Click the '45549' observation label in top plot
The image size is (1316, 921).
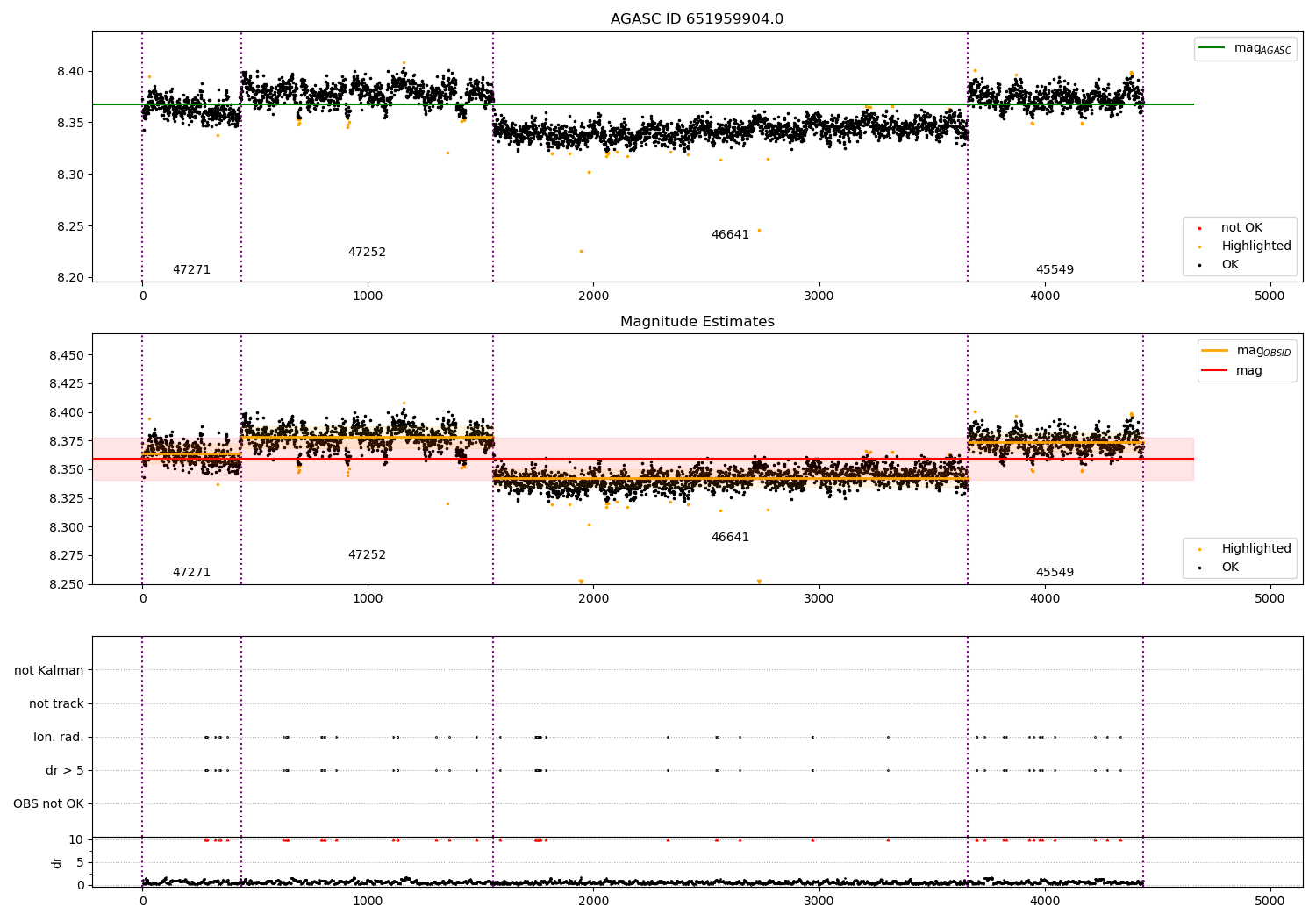coord(1055,270)
